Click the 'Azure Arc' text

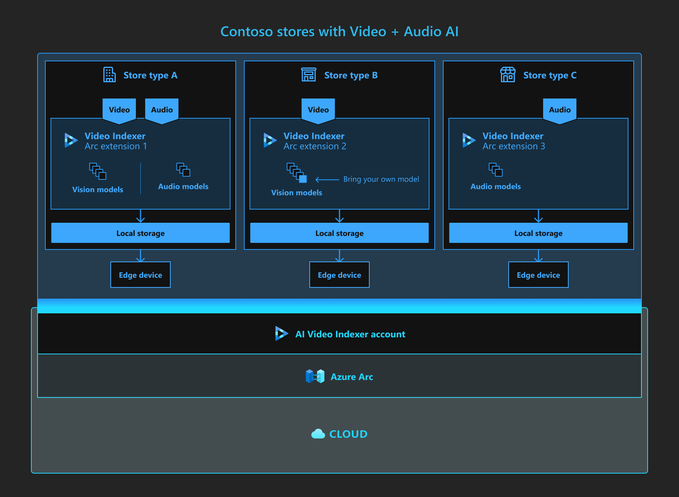[x=352, y=377]
